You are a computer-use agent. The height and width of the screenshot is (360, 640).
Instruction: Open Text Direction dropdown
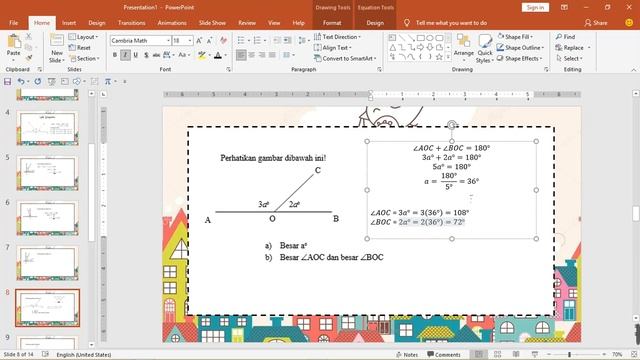point(338,37)
